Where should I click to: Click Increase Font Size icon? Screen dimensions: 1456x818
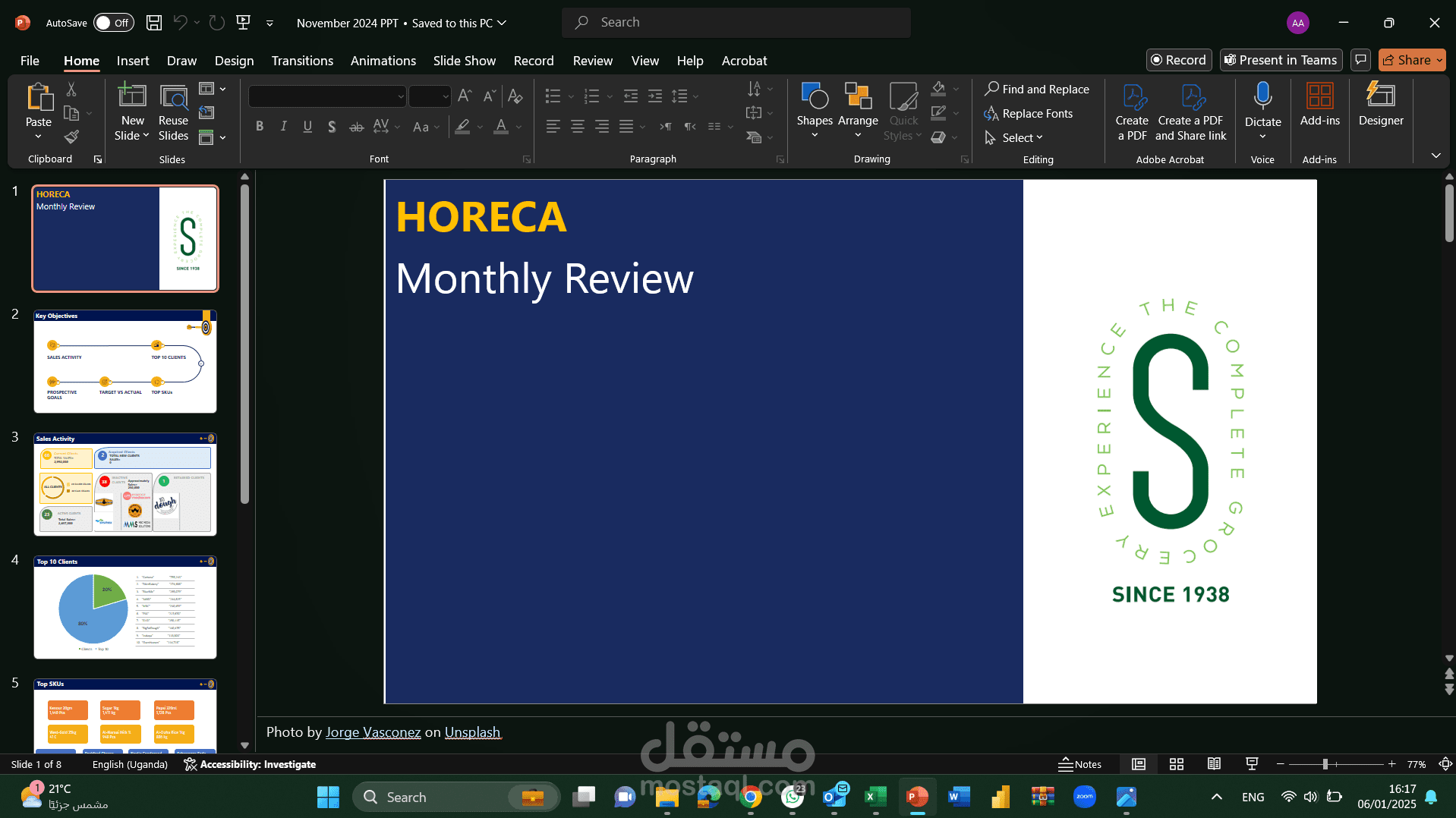465,96
